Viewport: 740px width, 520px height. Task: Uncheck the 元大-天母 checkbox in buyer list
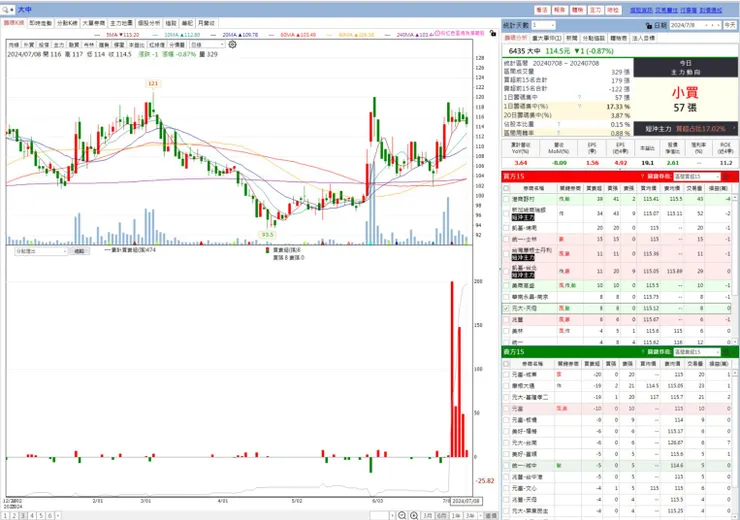pyautogui.click(x=506, y=308)
